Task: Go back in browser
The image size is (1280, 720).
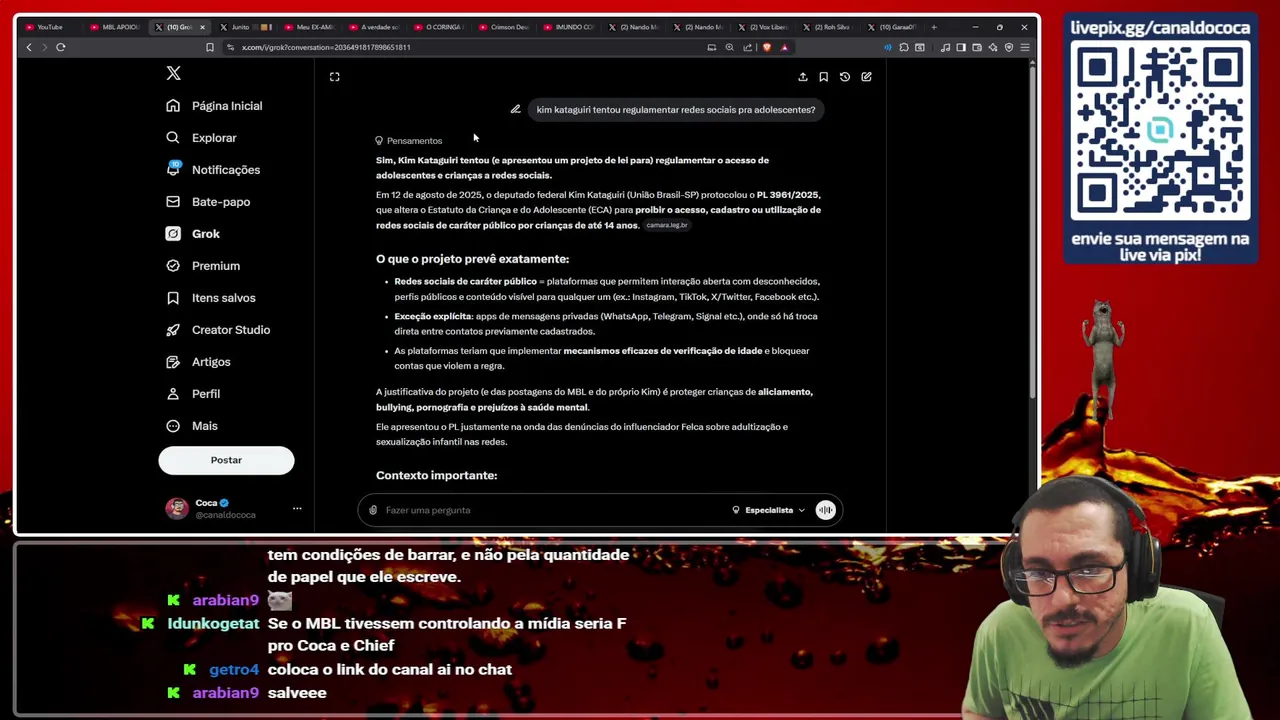Action: tap(29, 47)
